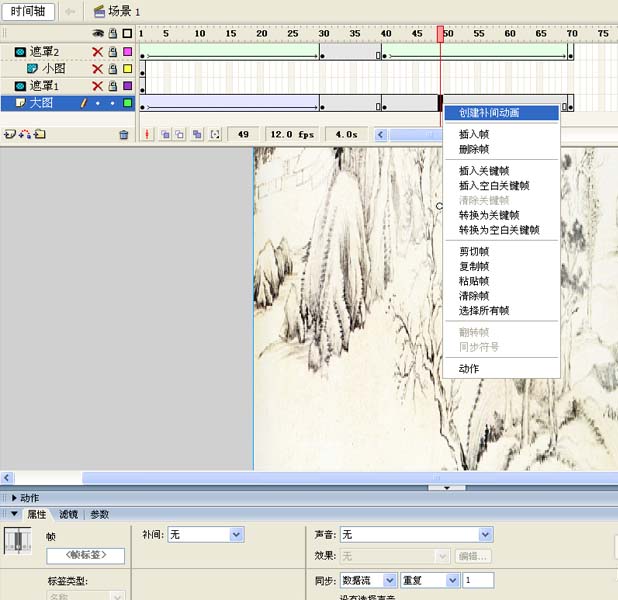Click the add motion guide layer icon
This screenshot has width=618, height=600.
click(25, 134)
